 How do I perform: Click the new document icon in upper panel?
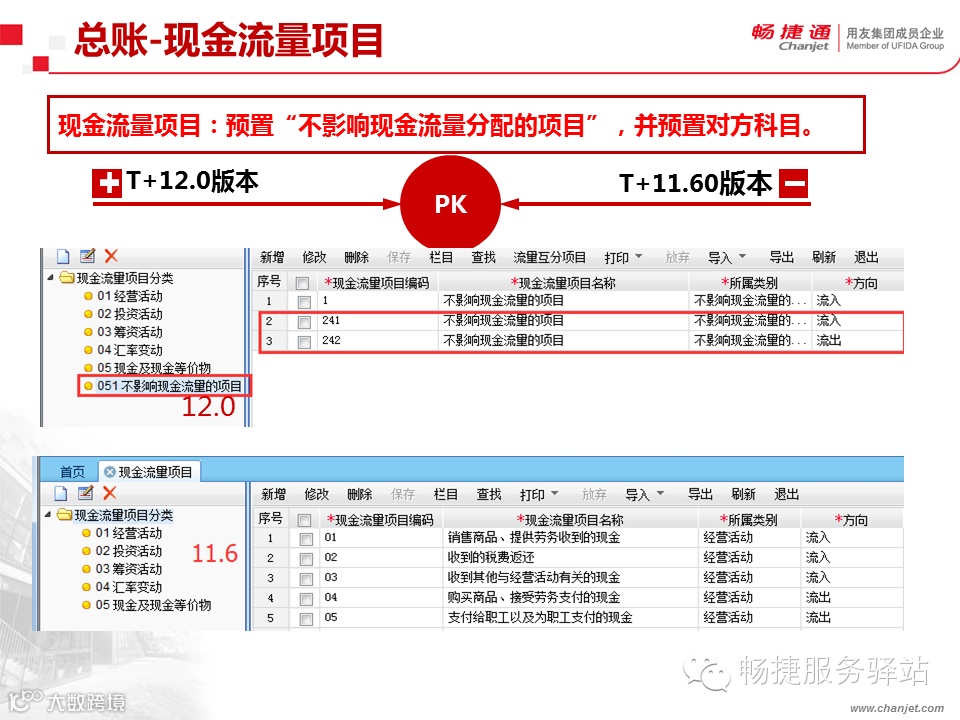(x=63, y=256)
